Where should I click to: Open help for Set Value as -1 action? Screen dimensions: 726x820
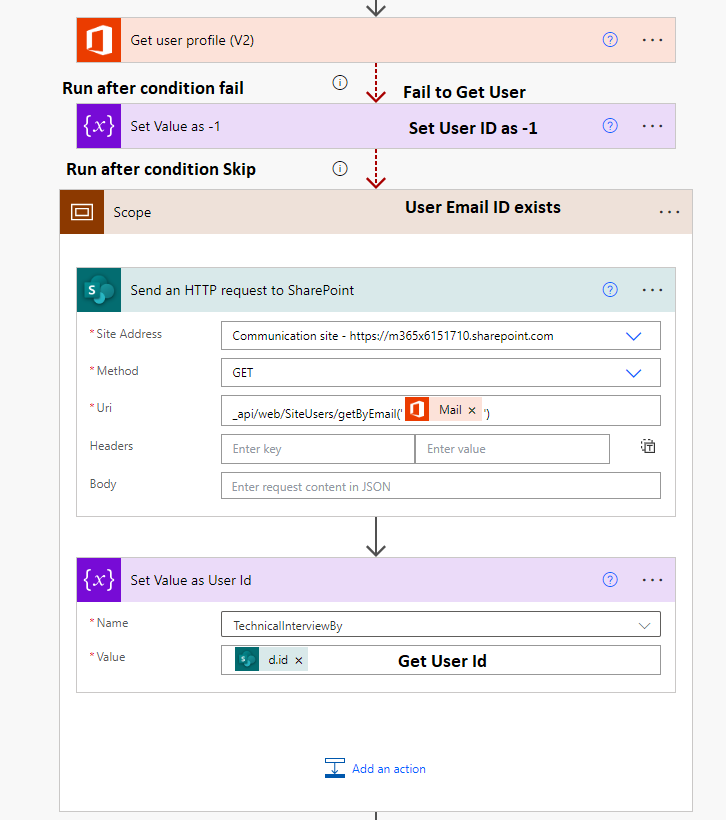(610, 126)
